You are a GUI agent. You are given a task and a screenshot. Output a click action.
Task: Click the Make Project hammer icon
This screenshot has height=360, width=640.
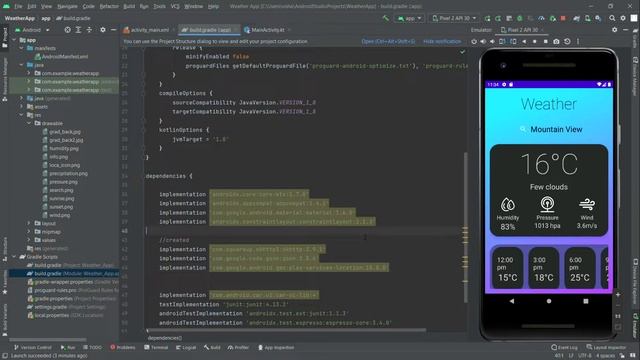point(385,18)
